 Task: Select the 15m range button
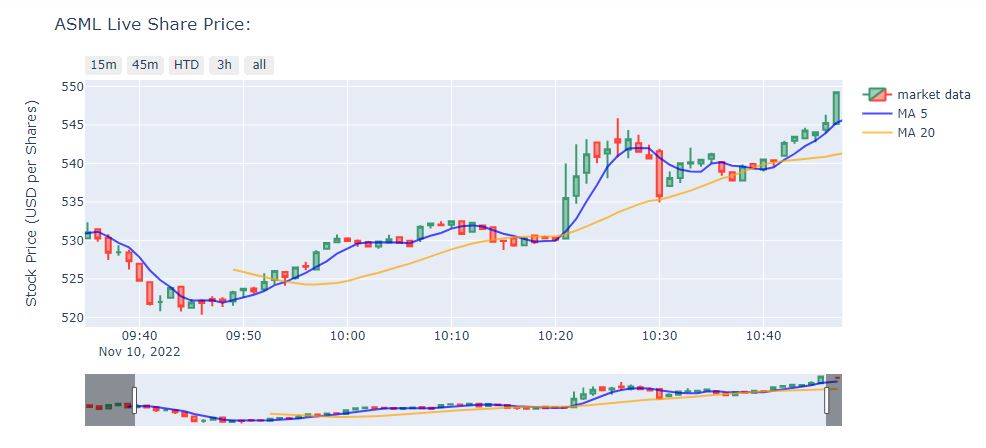103,65
